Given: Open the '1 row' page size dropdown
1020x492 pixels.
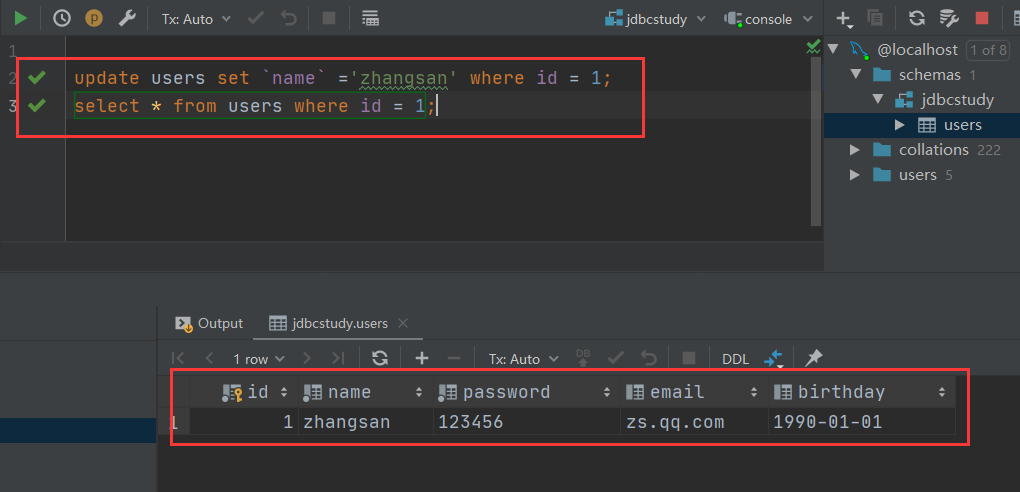Looking at the screenshot, I should click(259, 359).
